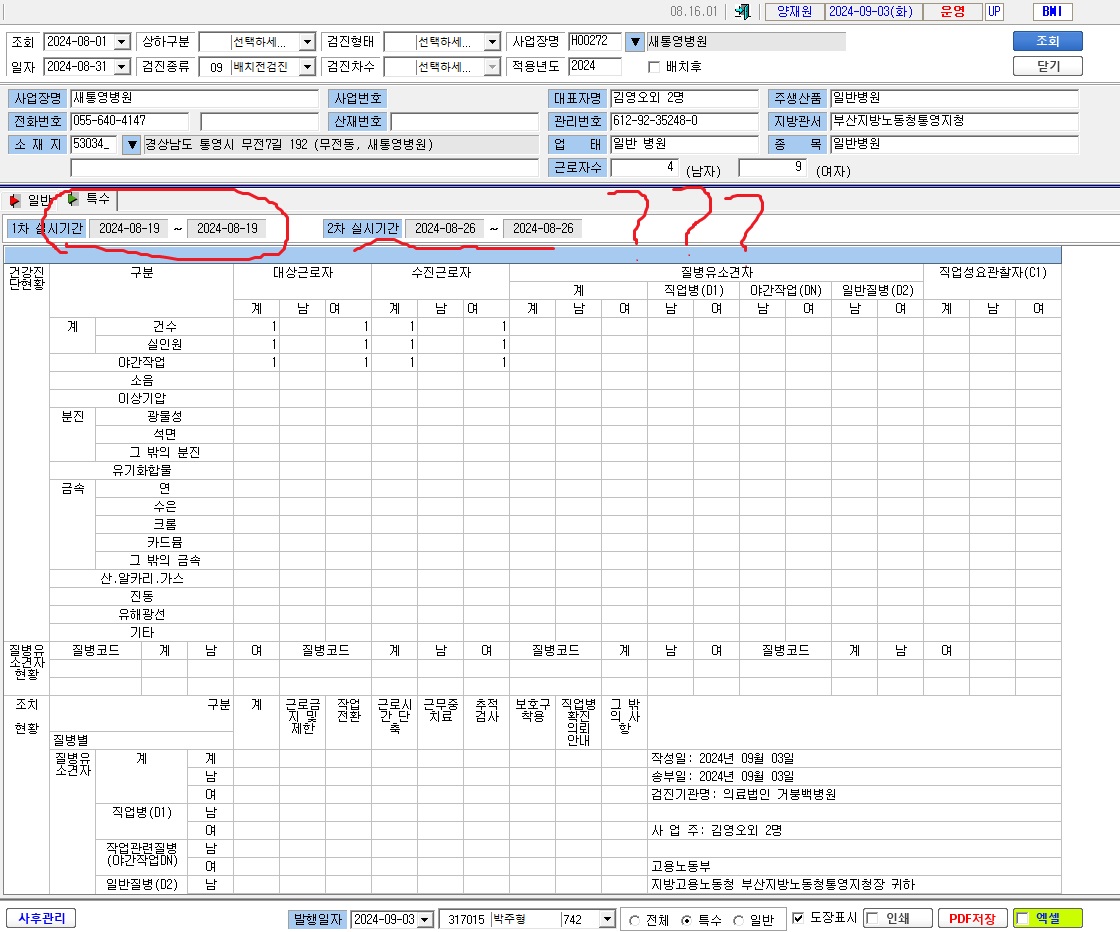Open the 소재지 postal code lookup arrow
This screenshot has width=1120, height=932.
(x=131, y=145)
